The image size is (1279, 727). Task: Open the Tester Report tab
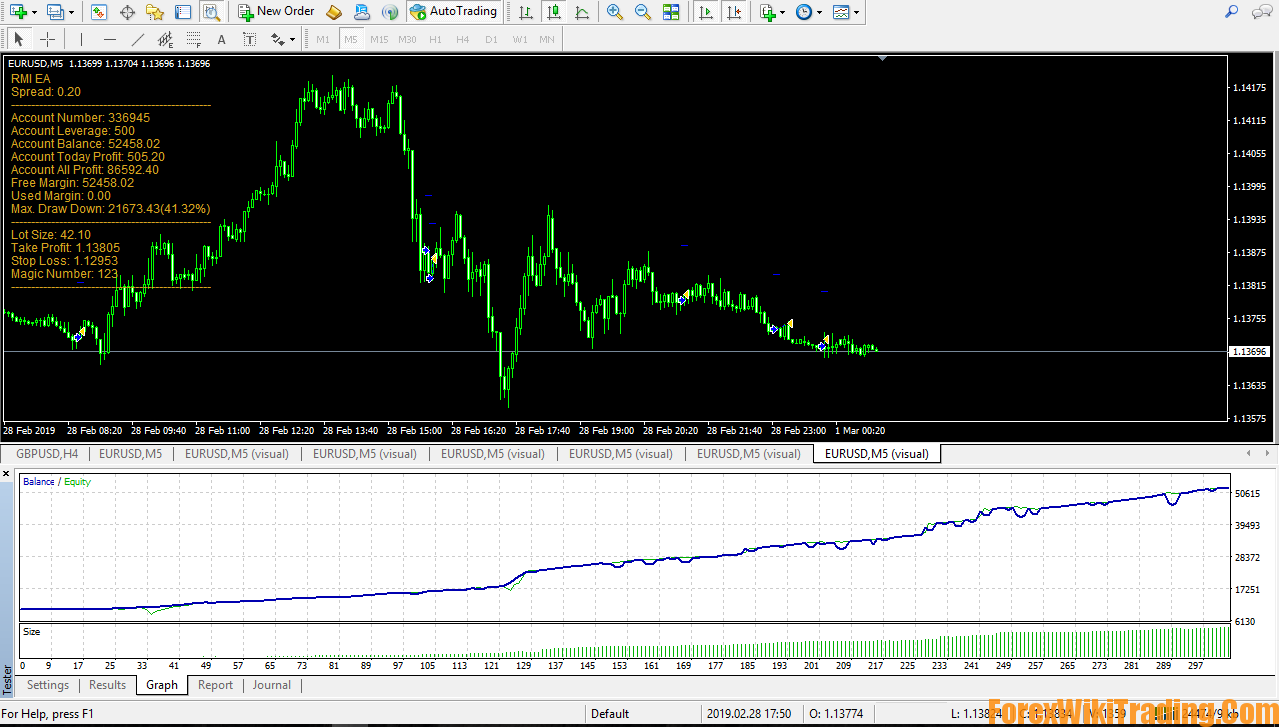pos(215,685)
